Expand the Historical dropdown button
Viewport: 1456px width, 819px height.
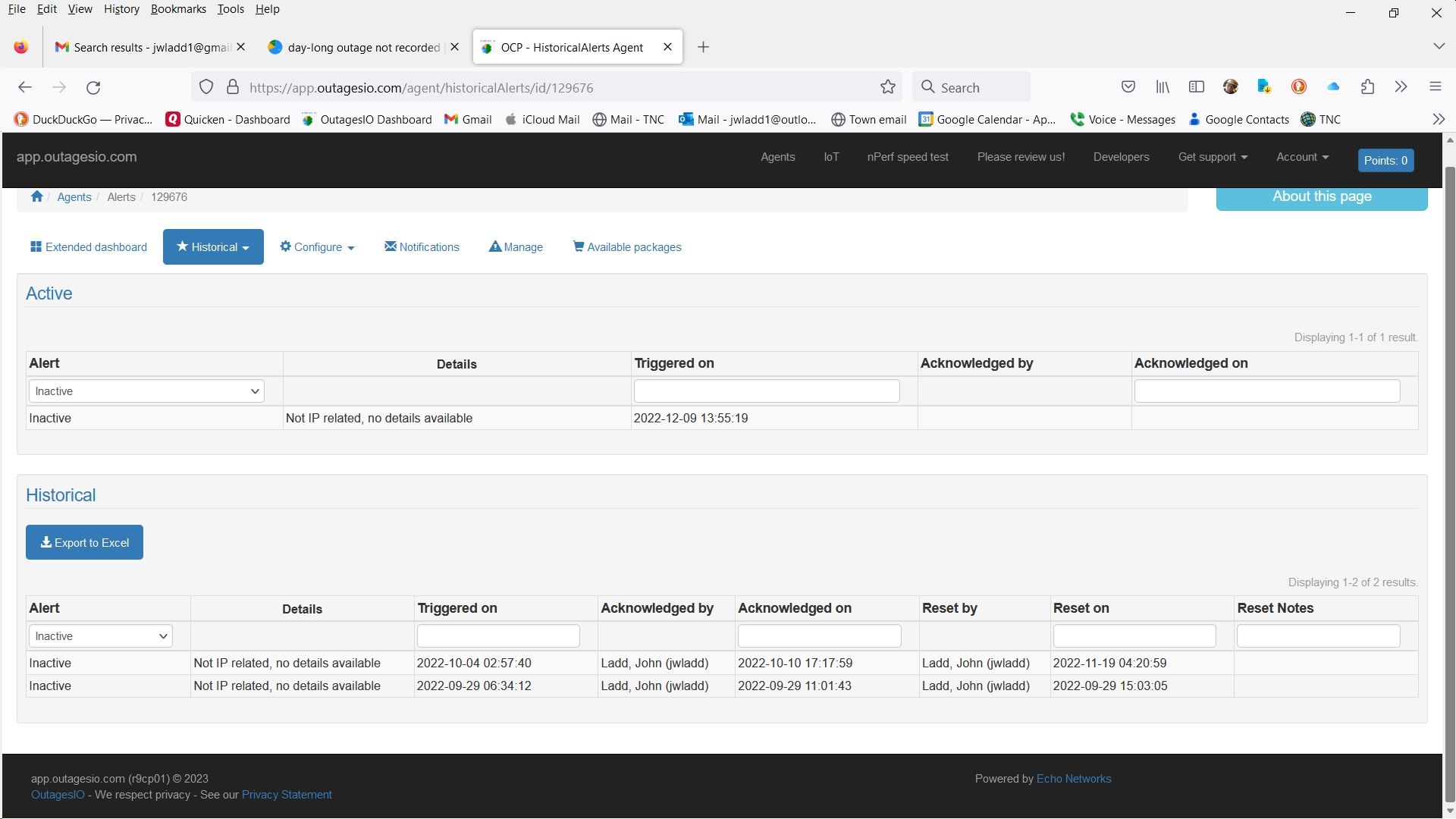click(x=213, y=246)
